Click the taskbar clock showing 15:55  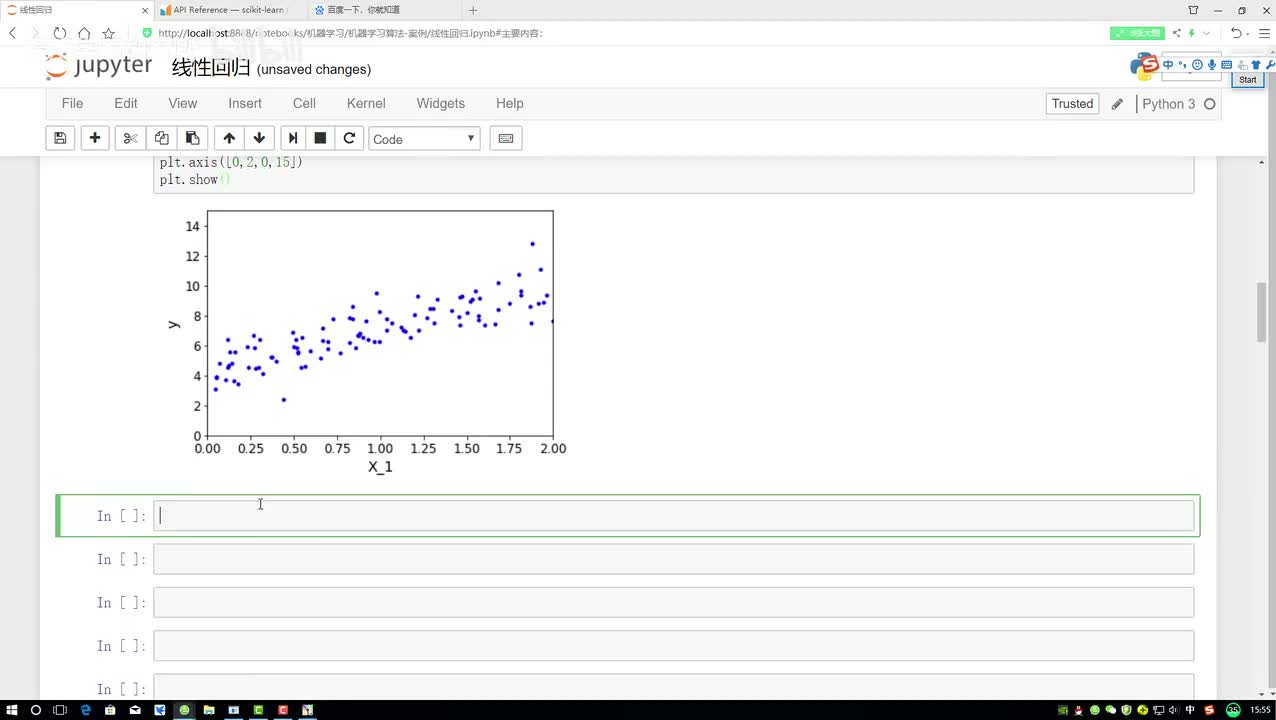pyautogui.click(x=1261, y=710)
